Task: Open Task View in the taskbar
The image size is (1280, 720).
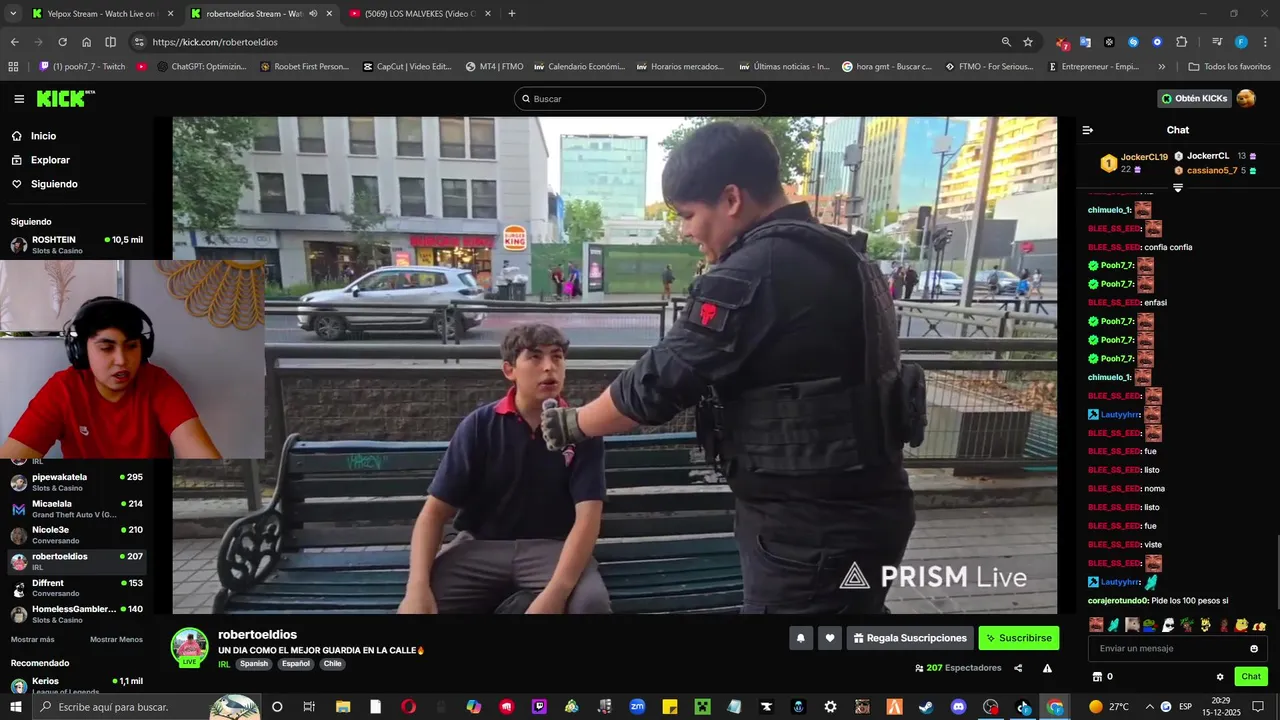Action: (309, 707)
